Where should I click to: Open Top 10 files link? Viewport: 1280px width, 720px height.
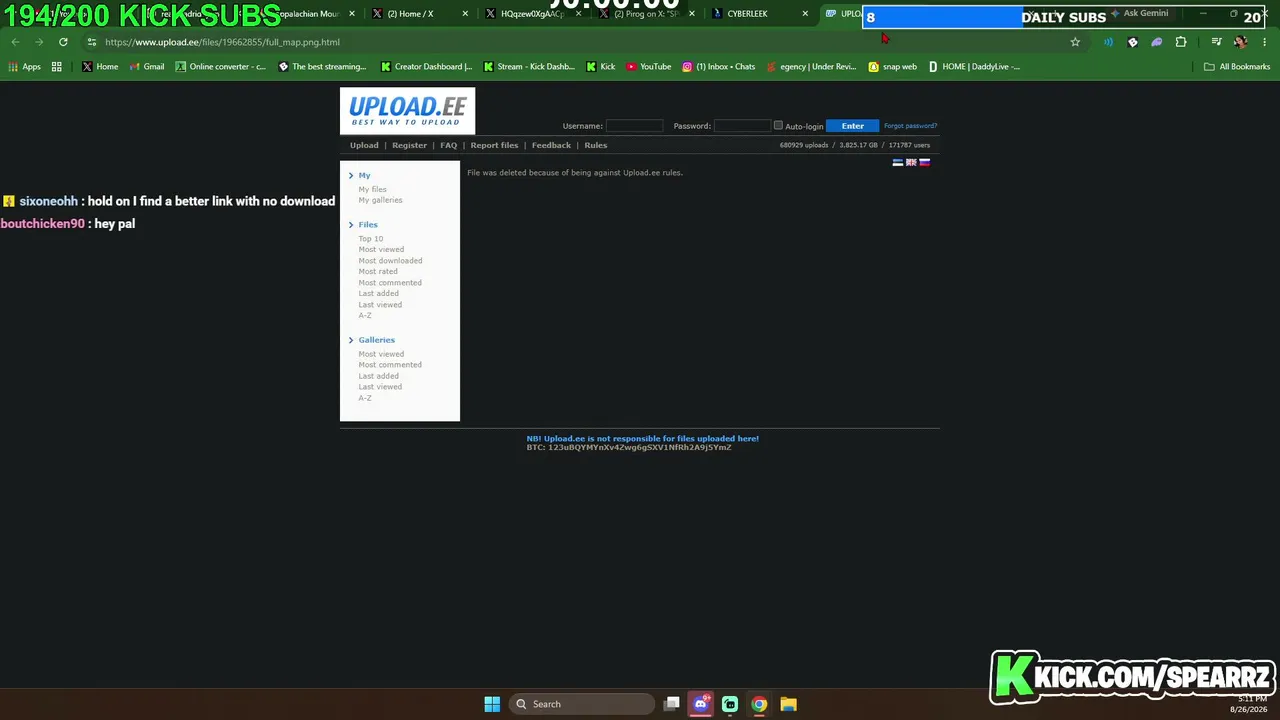click(x=370, y=239)
